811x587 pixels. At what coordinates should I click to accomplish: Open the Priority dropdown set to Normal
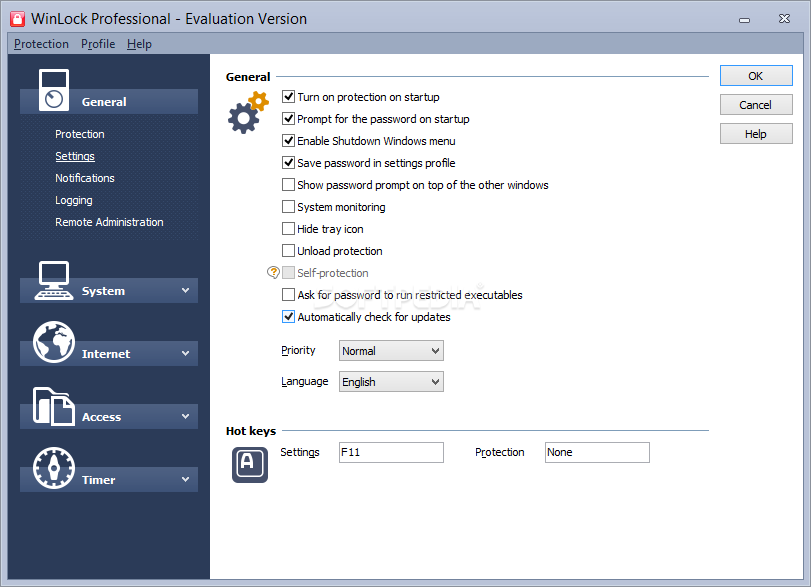pos(391,351)
